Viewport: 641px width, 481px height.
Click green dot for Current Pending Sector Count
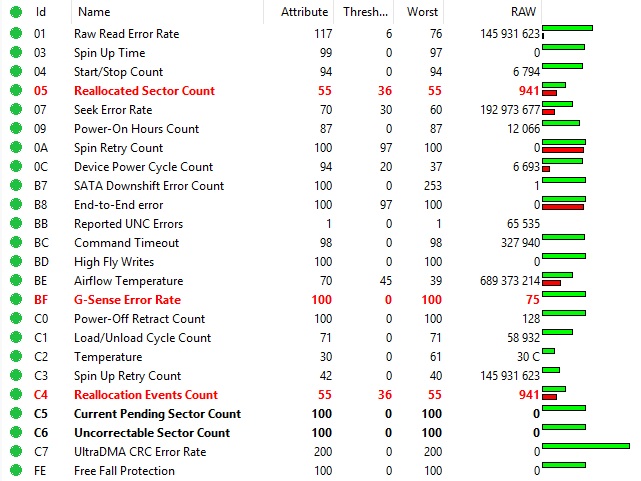pos(16,413)
